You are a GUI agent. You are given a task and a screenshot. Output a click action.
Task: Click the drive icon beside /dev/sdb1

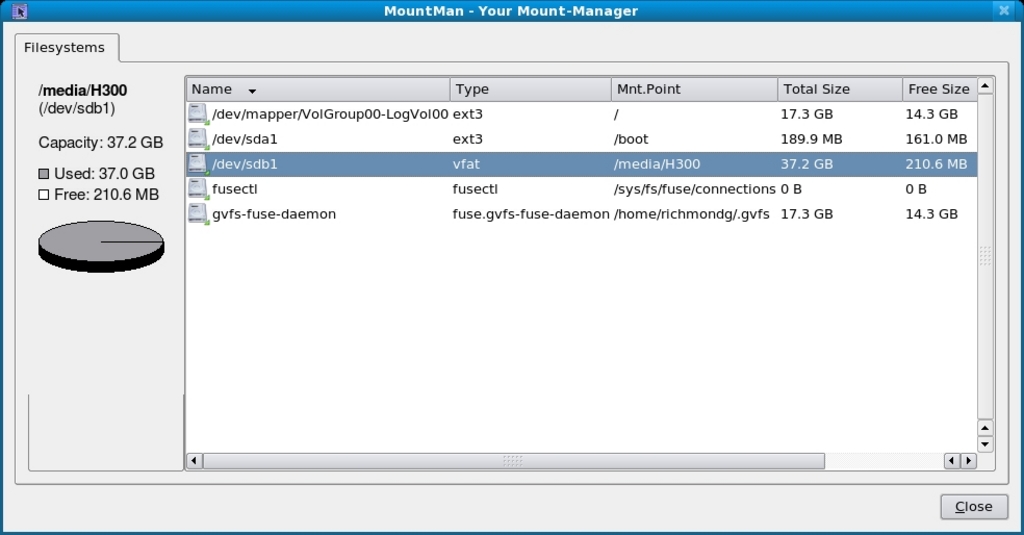tap(198, 164)
